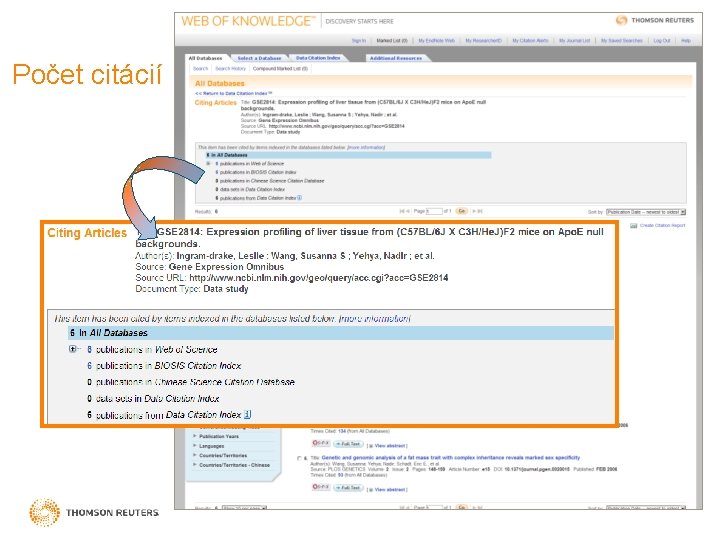Click the Go button next to page field
The height and width of the screenshot is (540, 720).
coord(461,211)
